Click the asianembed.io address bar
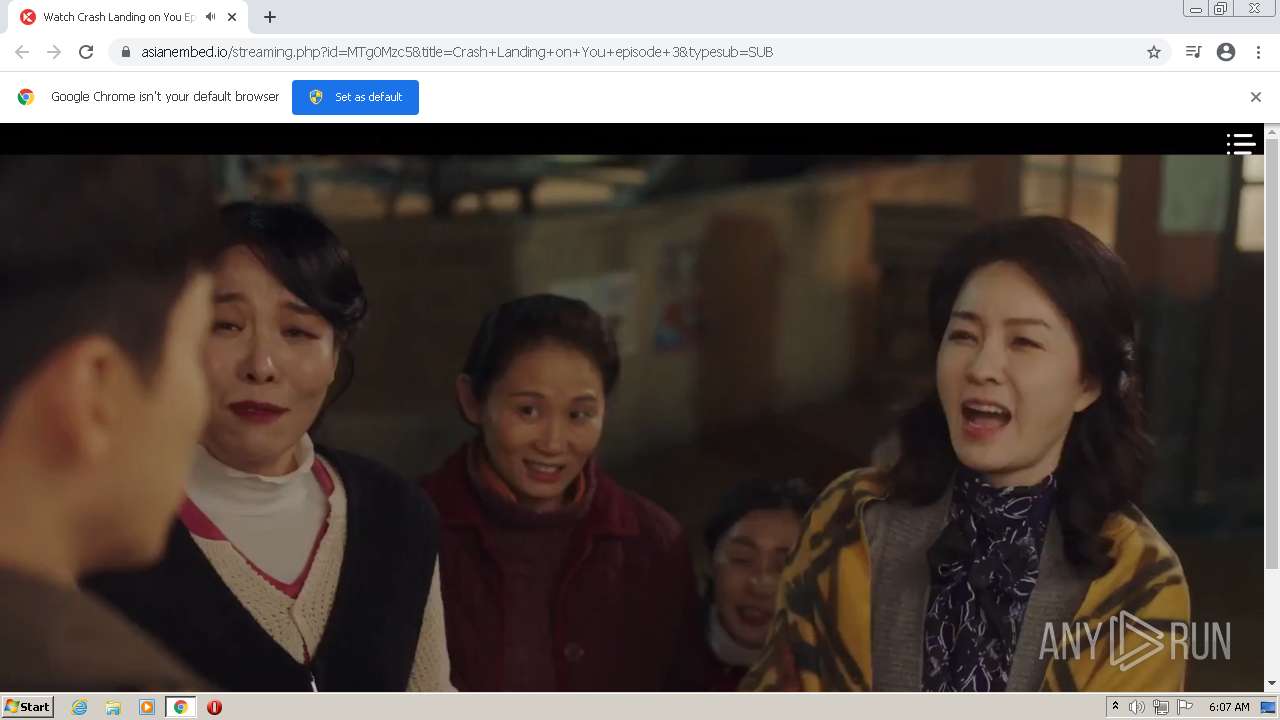1280x720 pixels. [x=640, y=52]
